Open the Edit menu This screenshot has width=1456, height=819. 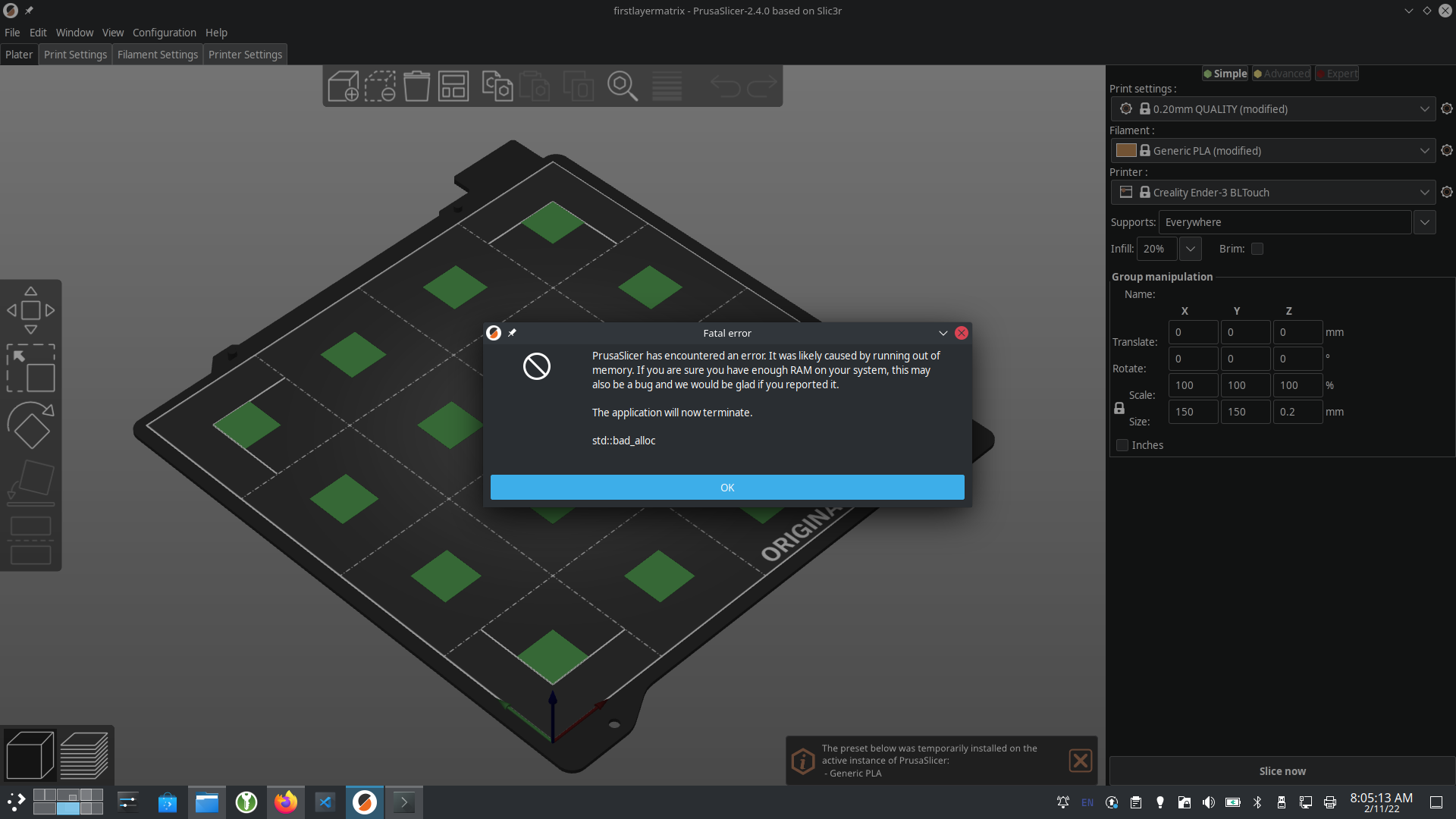pos(38,33)
